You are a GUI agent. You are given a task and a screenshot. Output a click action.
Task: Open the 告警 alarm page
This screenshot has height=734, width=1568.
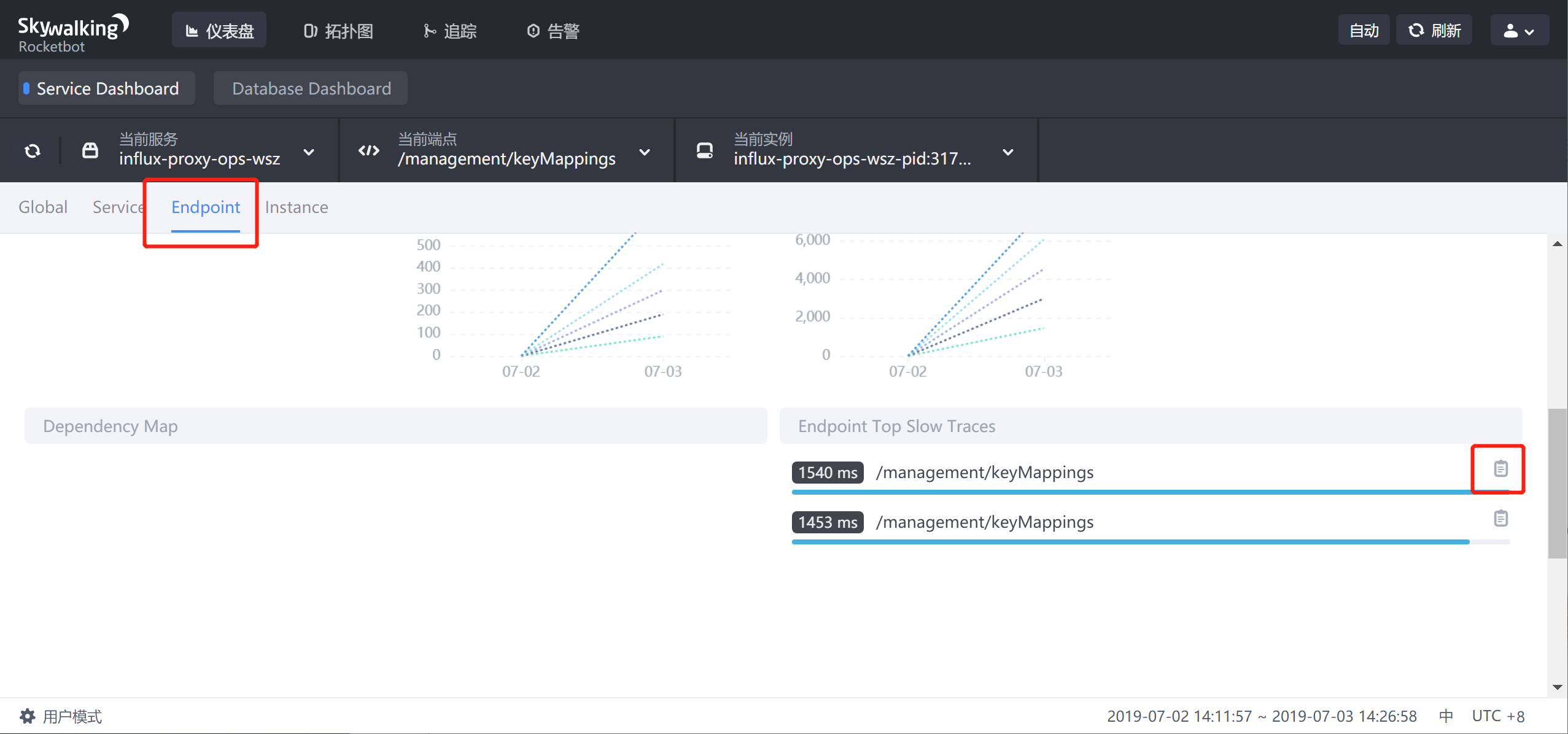(x=553, y=30)
